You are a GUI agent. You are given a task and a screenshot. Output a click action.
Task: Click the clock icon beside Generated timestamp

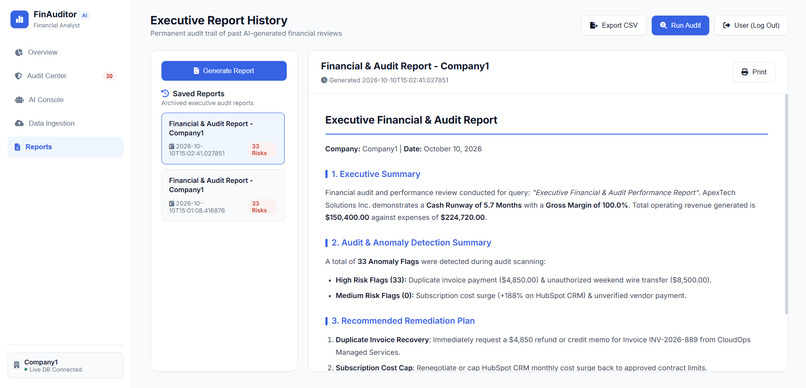click(x=324, y=80)
